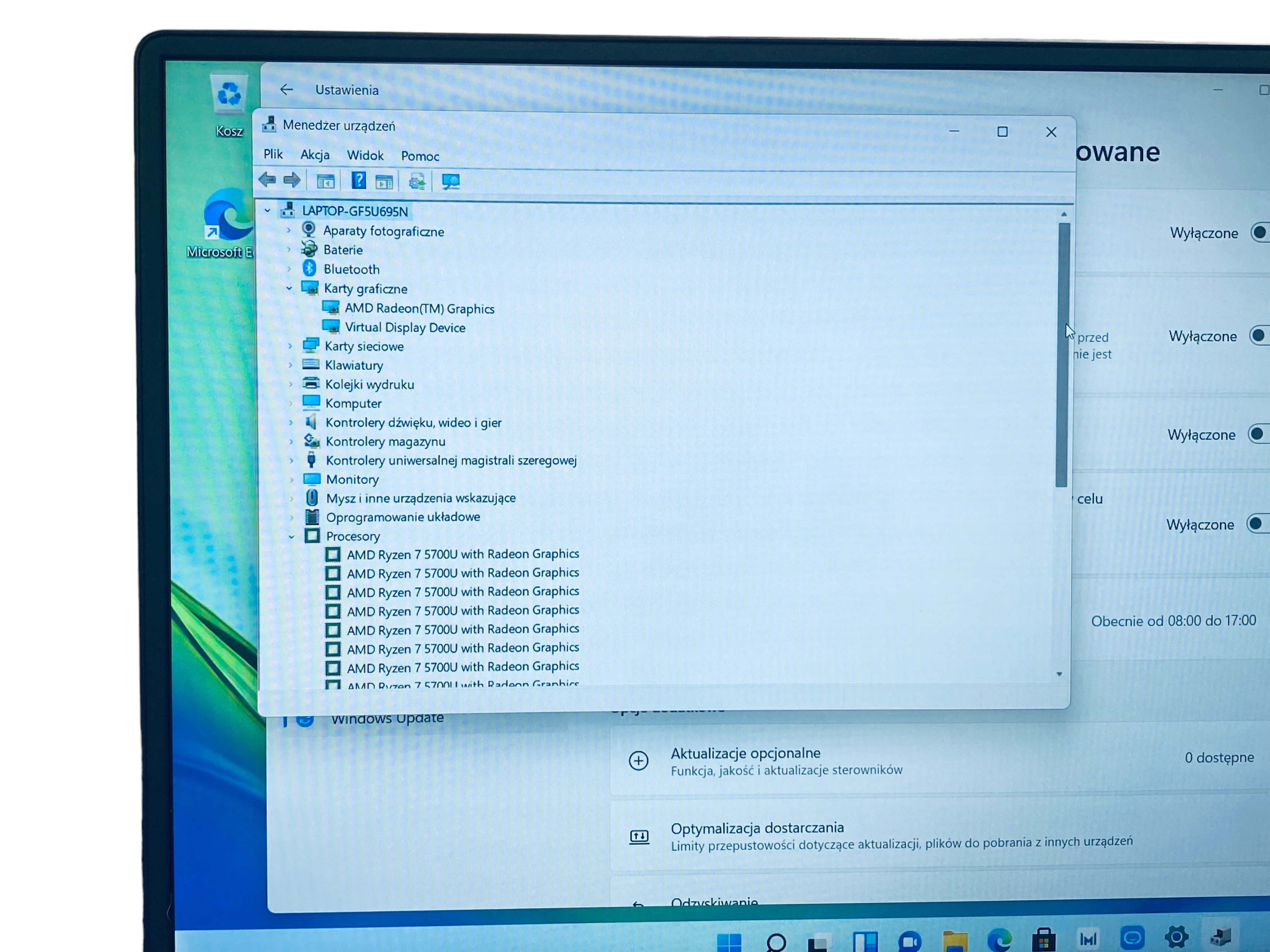The image size is (1270, 952).
Task: Expand the Klawiatury chevron
Action: pos(290,364)
